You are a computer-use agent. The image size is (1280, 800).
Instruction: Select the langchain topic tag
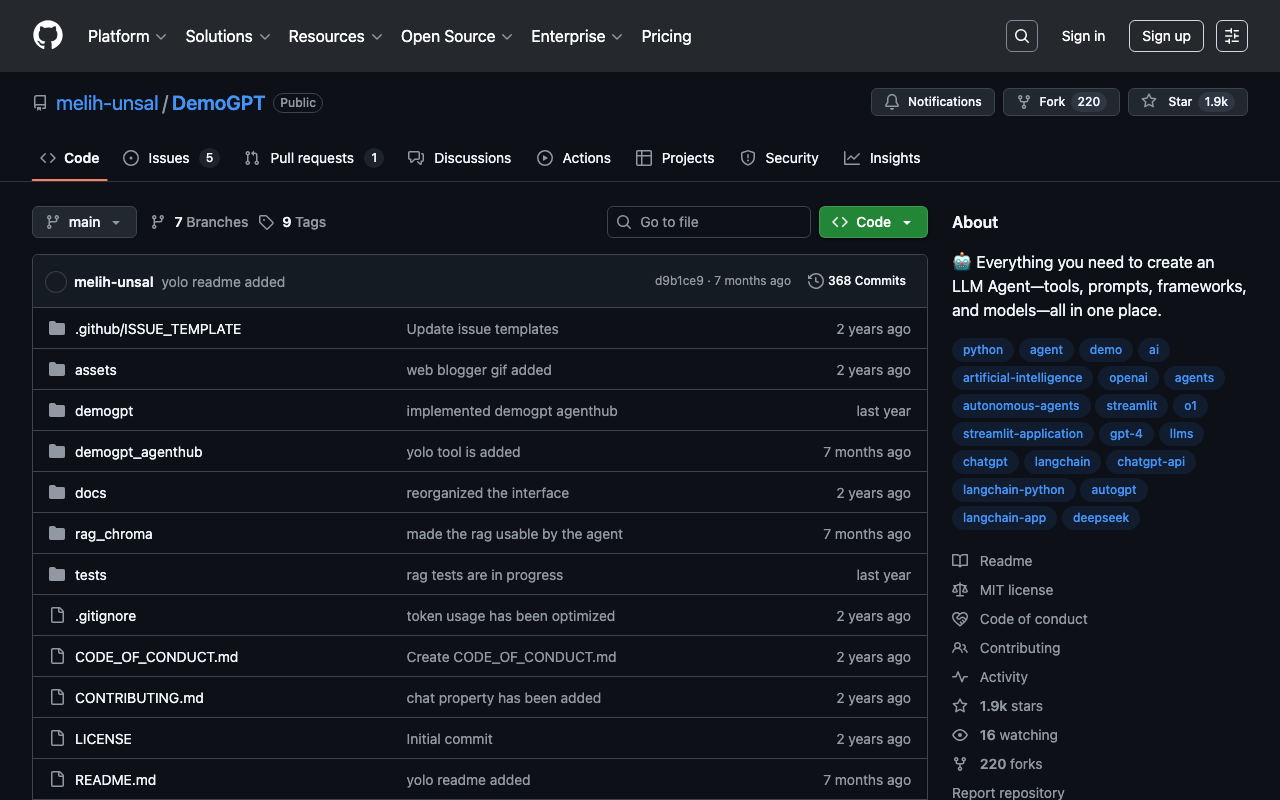[x=1062, y=462]
